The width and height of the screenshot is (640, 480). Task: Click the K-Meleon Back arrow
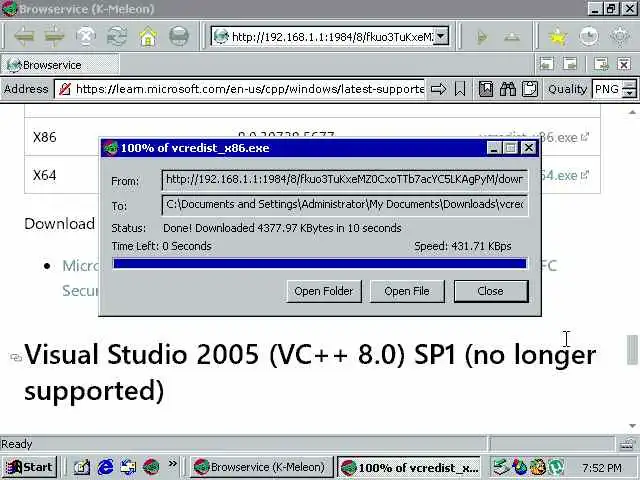coord(24,37)
